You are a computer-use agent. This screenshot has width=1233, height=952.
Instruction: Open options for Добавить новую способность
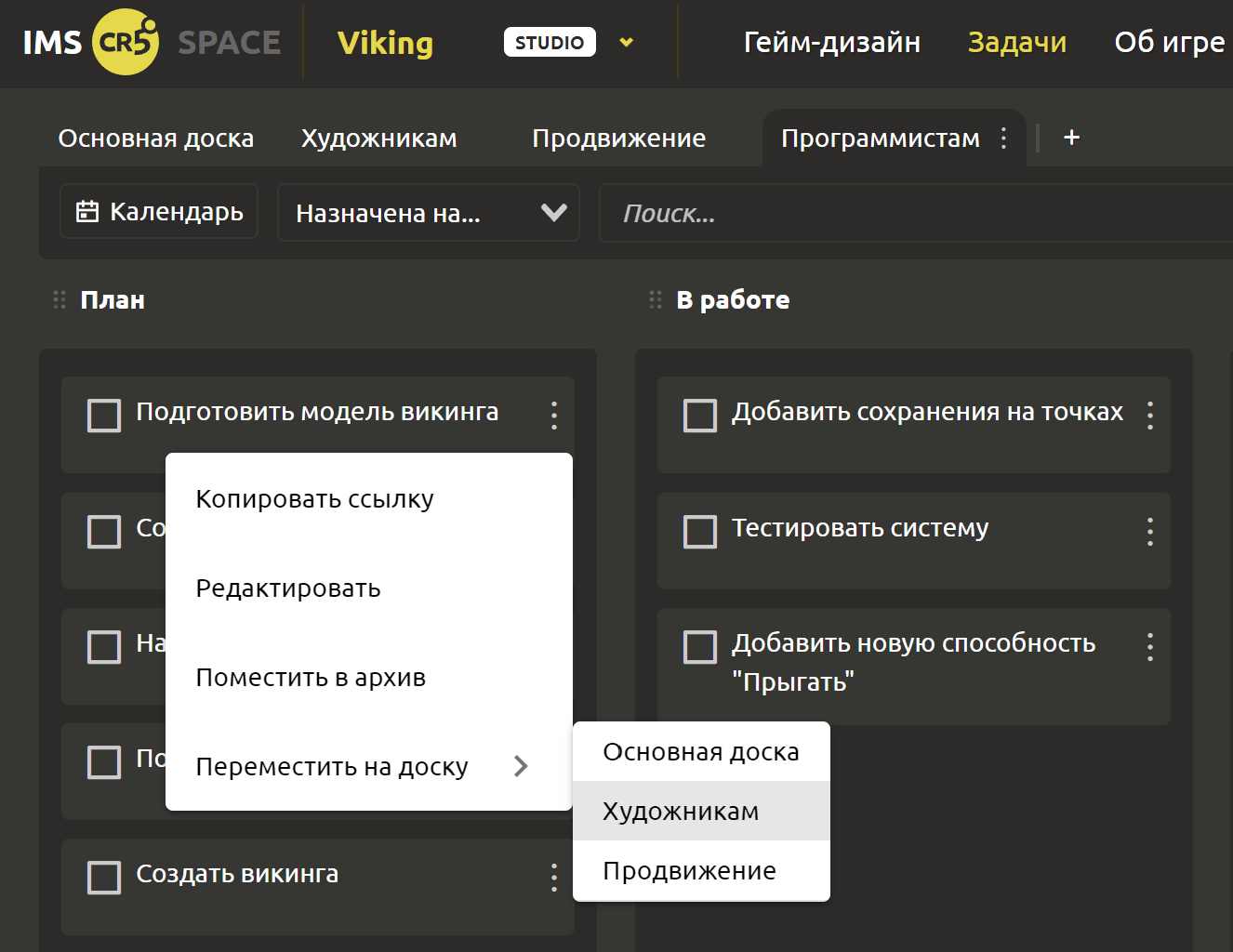point(1150,647)
